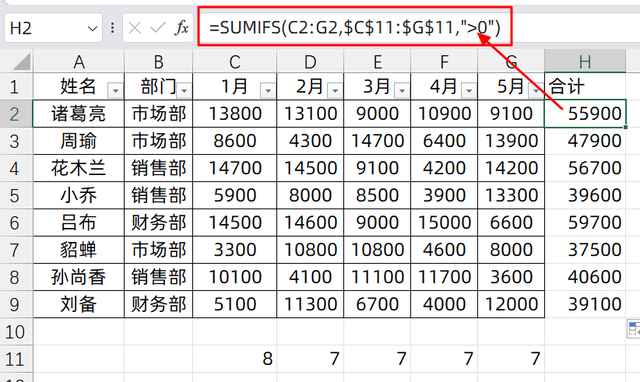
Task: Expand the 2月 filter dropdown
Action: [335, 90]
